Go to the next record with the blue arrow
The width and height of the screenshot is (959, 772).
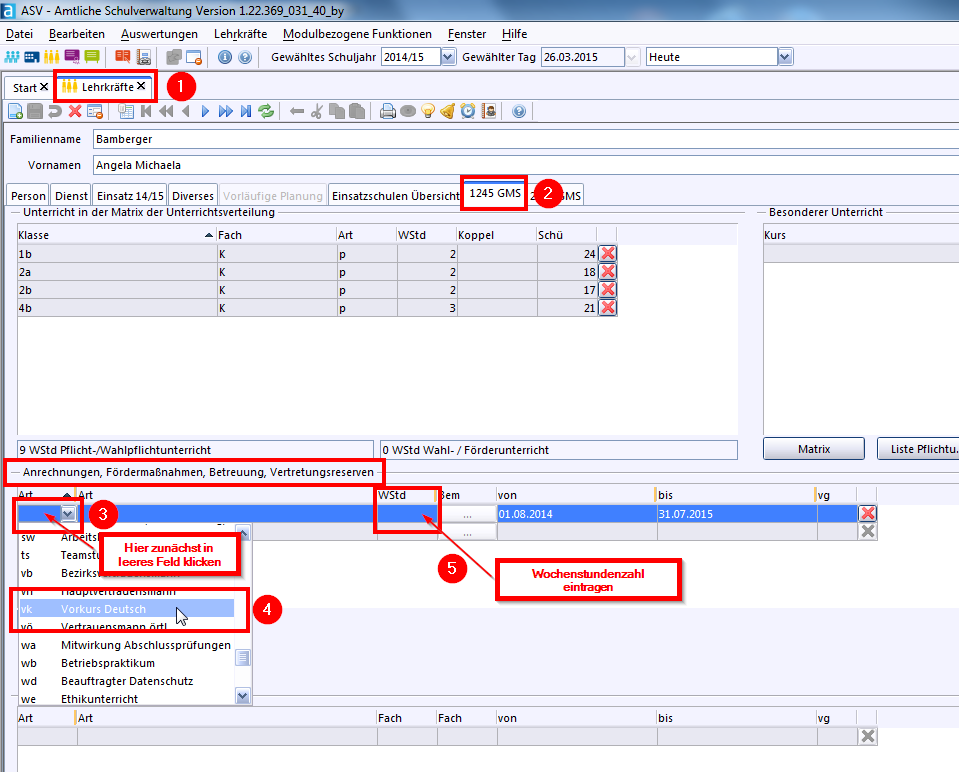(x=206, y=111)
